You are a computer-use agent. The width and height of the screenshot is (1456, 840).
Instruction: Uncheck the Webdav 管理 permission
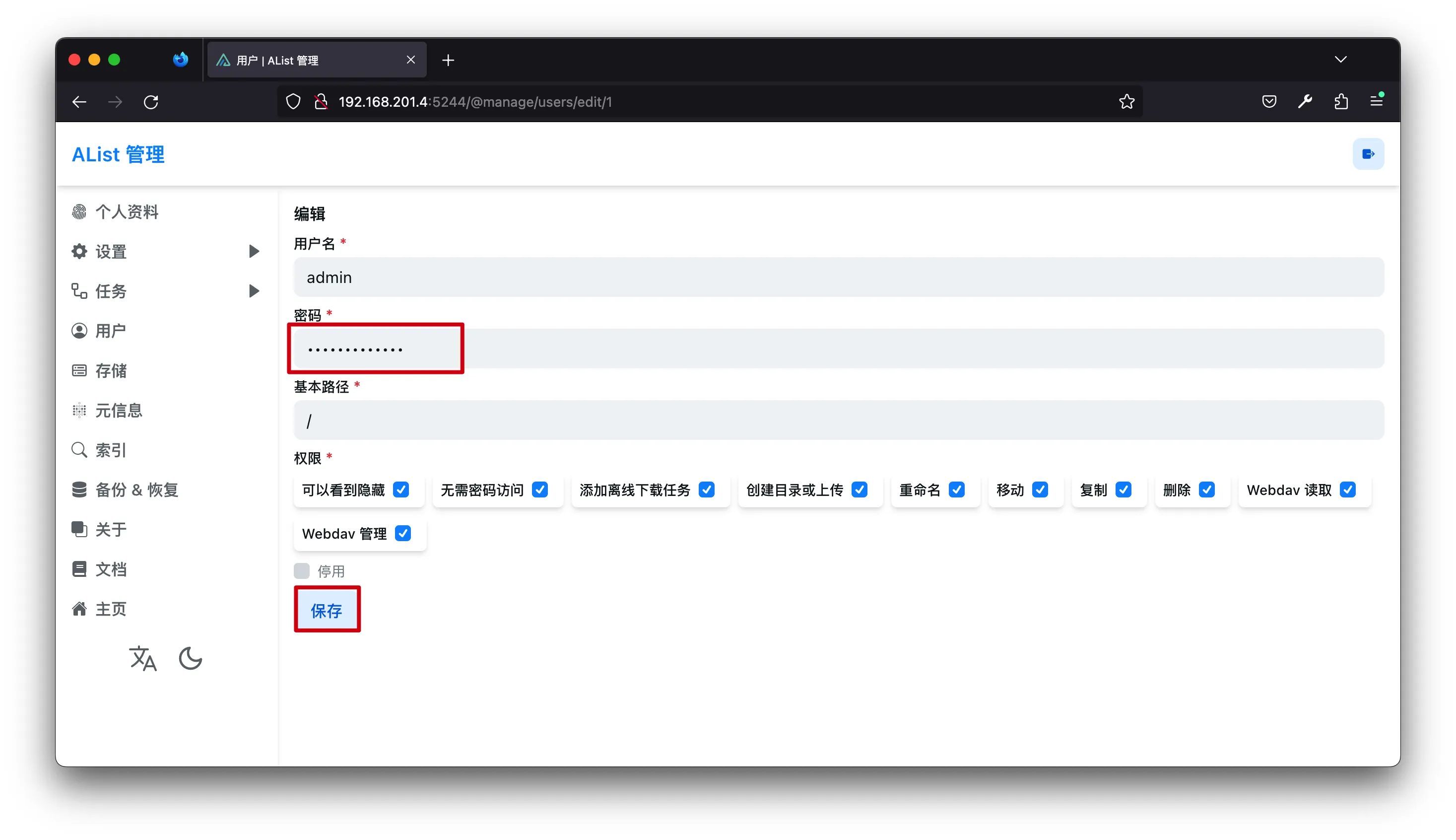[403, 534]
